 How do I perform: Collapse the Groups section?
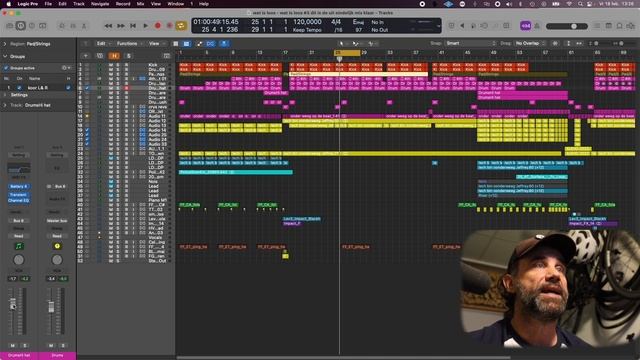(5, 56)
